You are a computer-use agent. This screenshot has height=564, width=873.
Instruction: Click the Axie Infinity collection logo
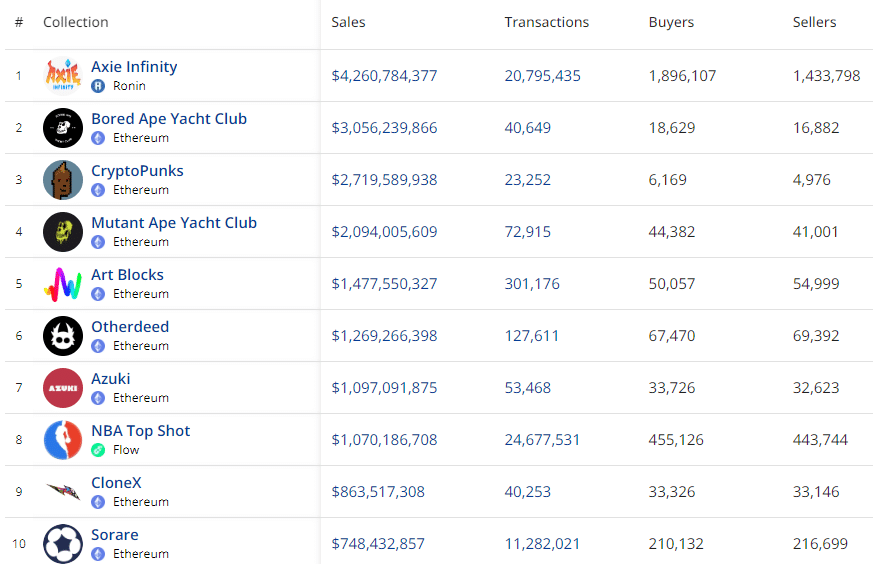coord(62,76)
